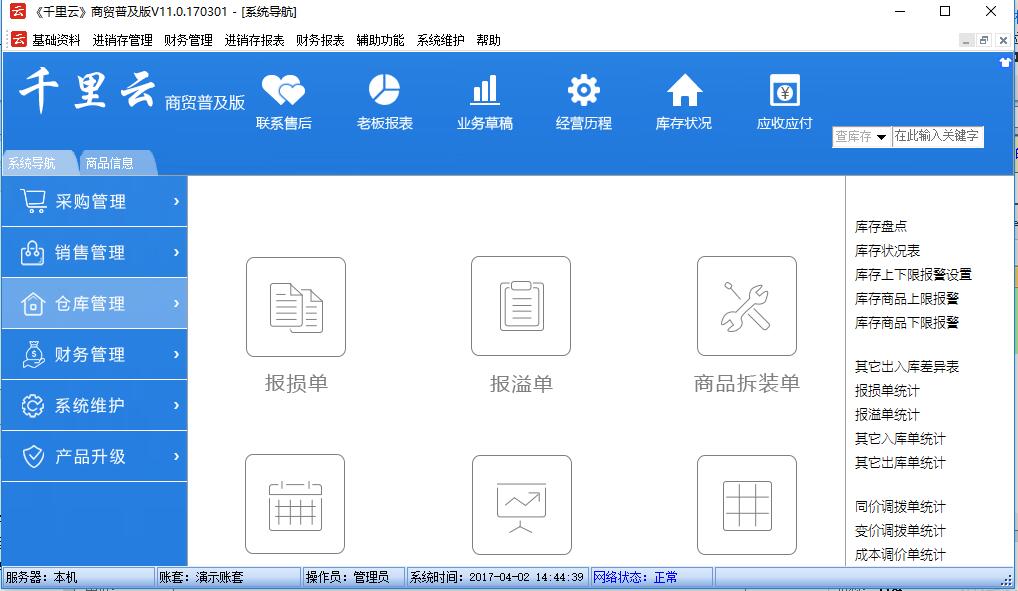Expand 财务管理 chevron arrow

coord(176,355)
